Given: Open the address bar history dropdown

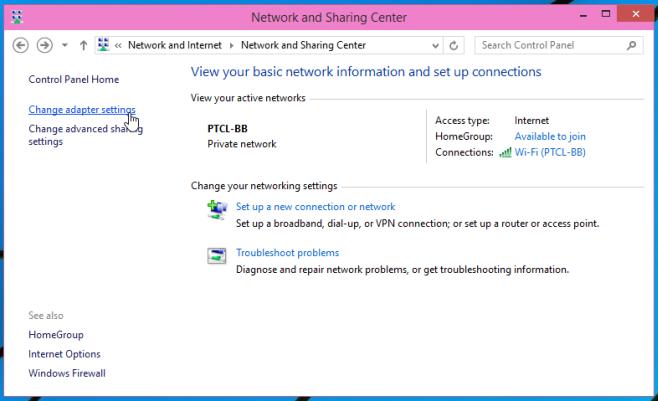Looking at the screenshot, I should pos(435,45).
